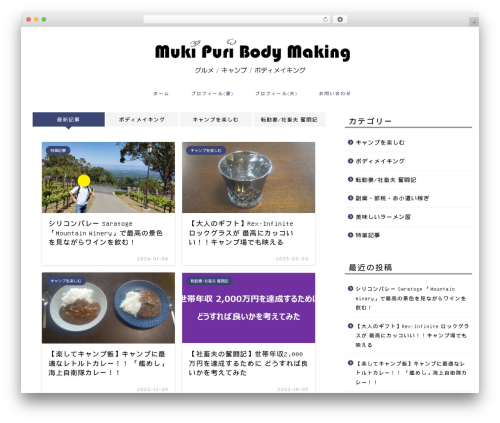Open sidebar category 美味しいラーメン屋
The width and height of the screenshot is (500, 423).
click(383, 217)
